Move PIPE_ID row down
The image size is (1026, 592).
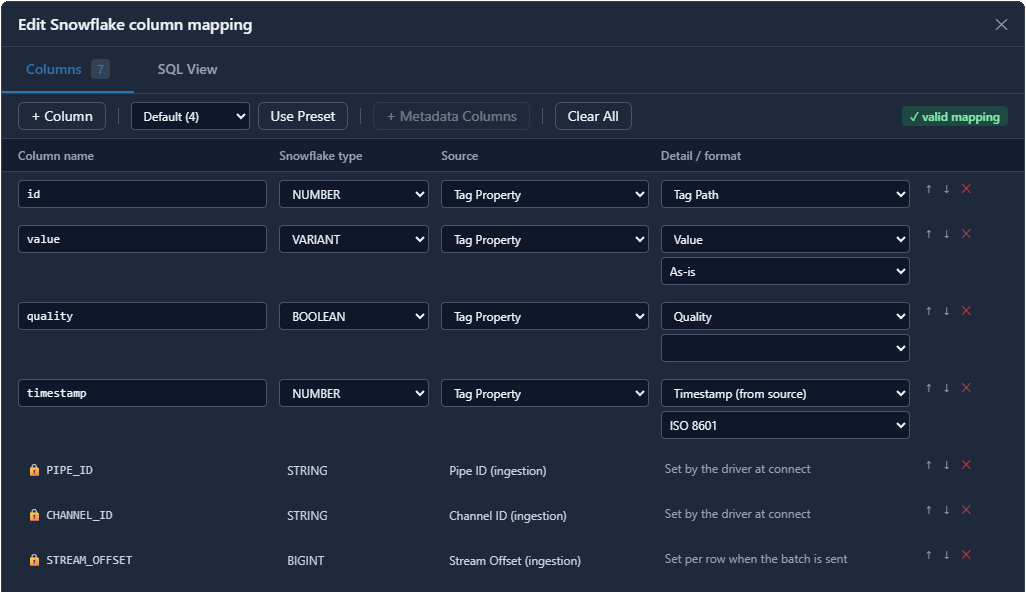[x=946, y=465]
